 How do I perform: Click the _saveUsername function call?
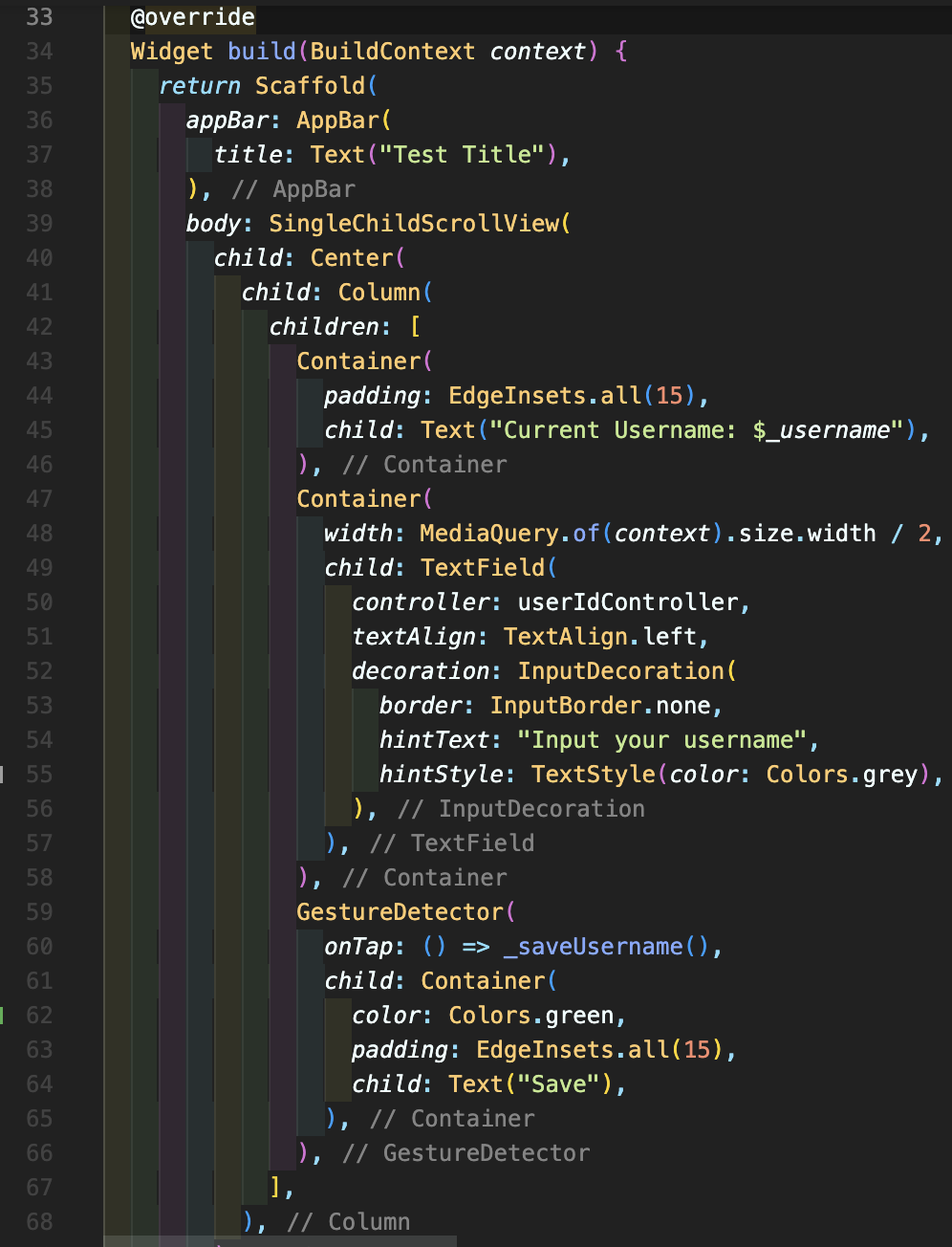pyautogui.click(x=594, y=947)
